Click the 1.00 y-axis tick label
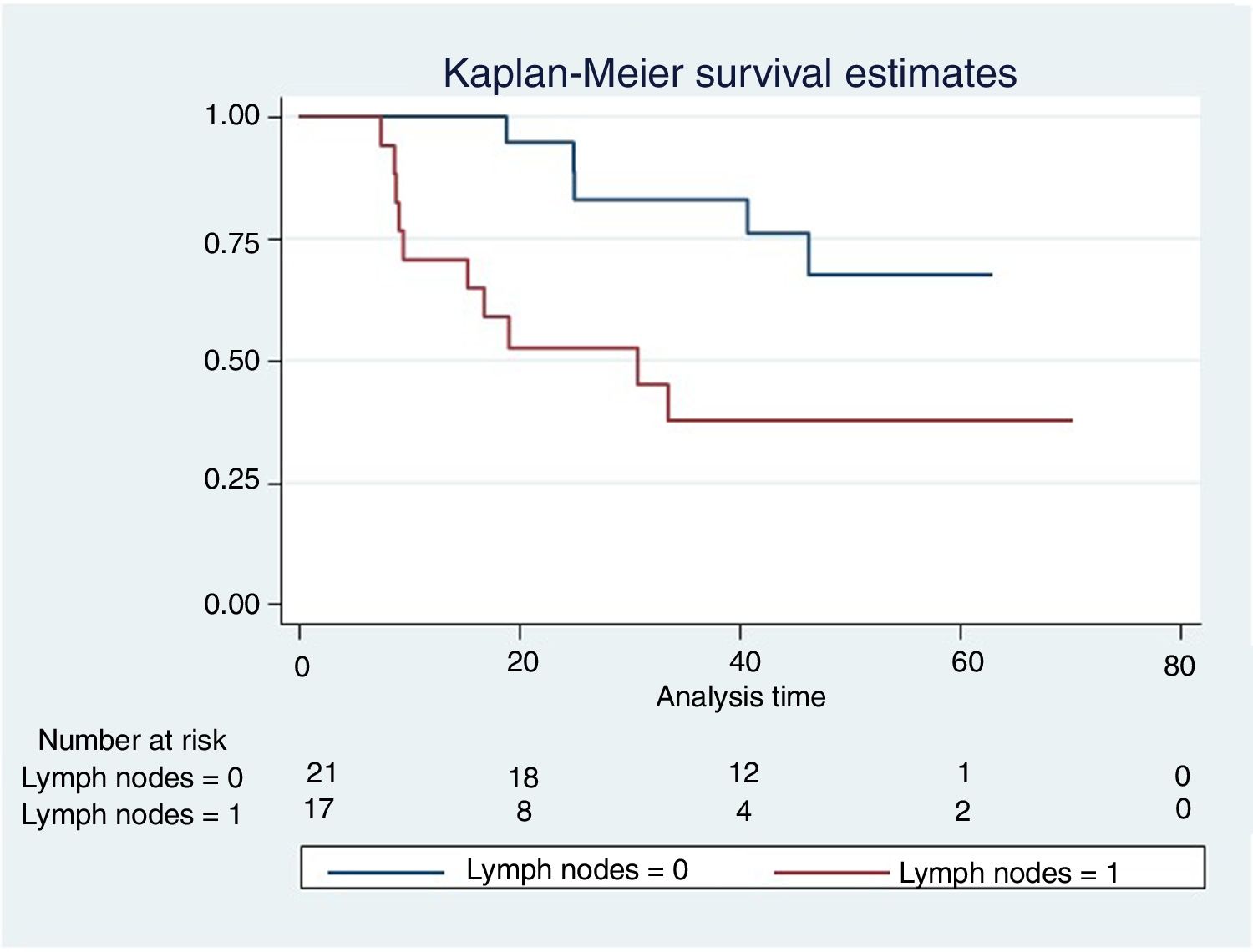The height and width of the screenshot is (952, 1253). pyautogui.click(x=231, y=115)
